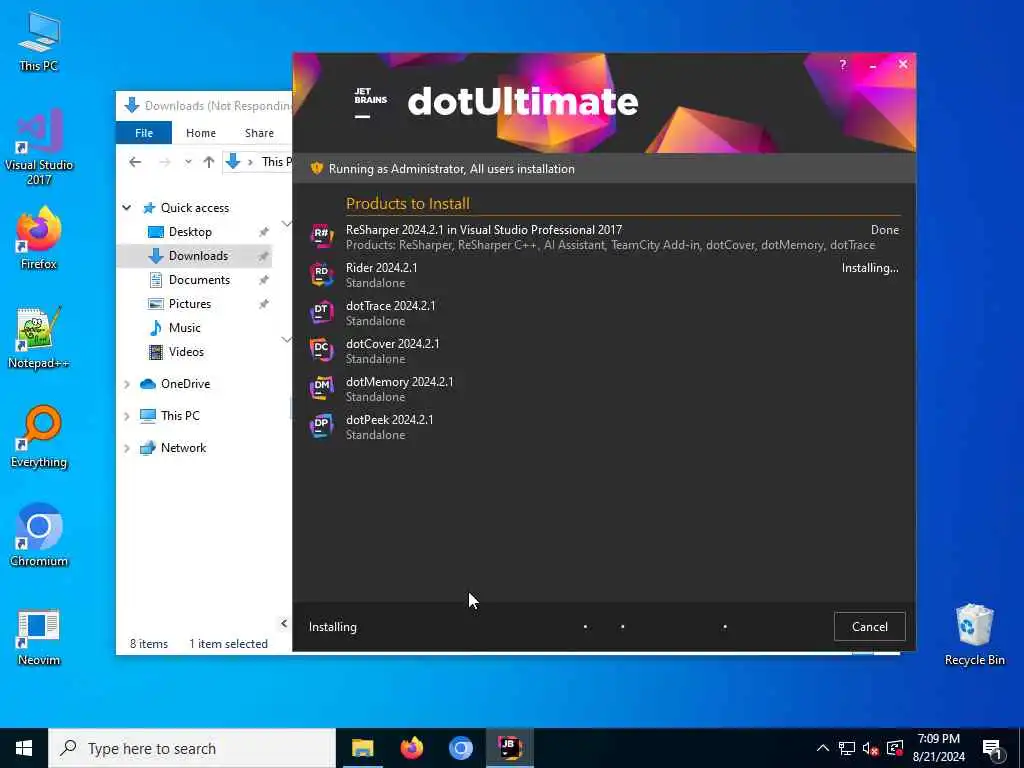Expand the Network tree node

pos(127,448)
